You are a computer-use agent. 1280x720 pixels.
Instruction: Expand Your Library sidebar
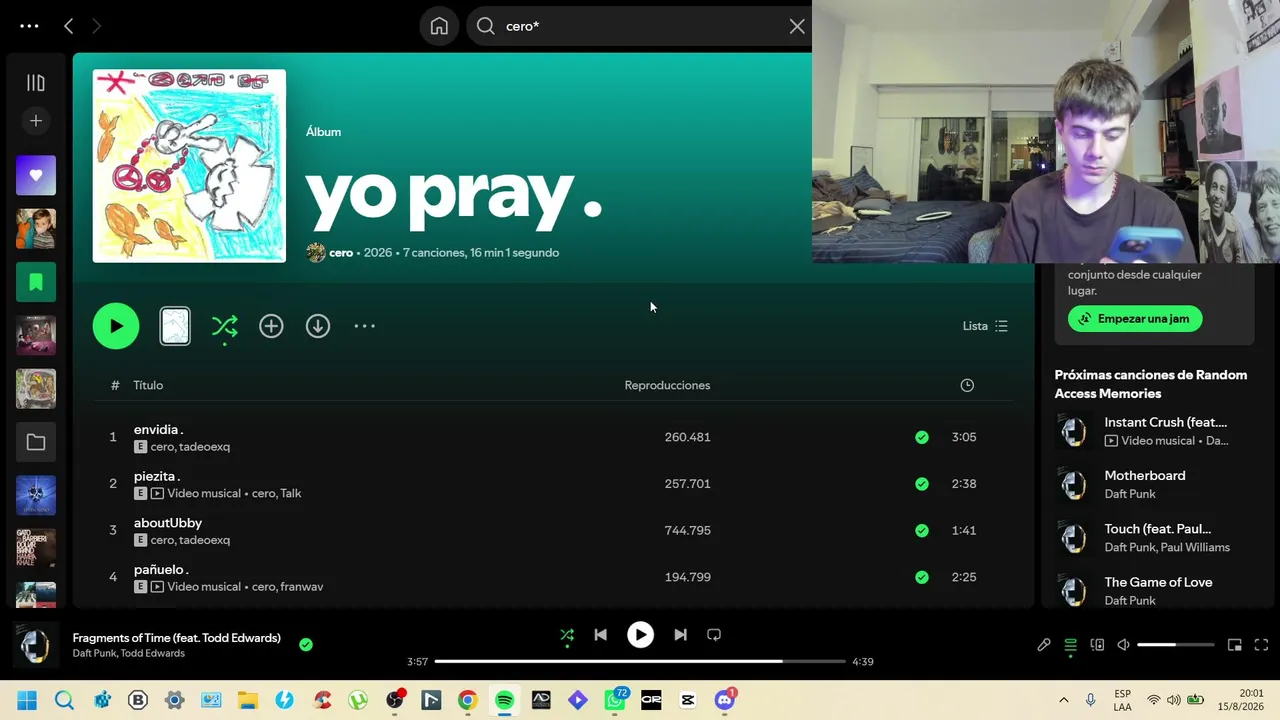point(36,83)
